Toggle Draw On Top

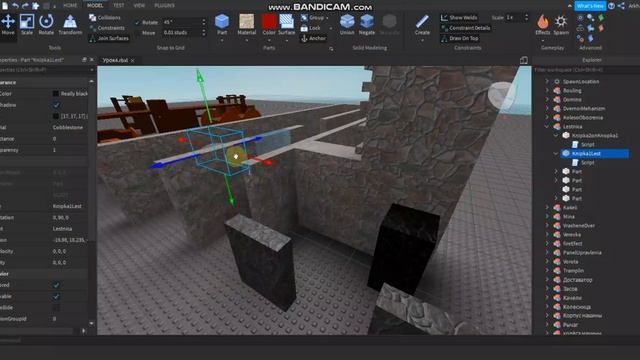[x=459, y=38]
